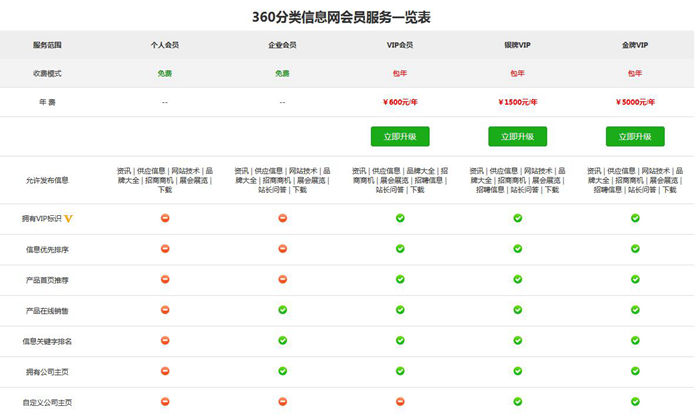700x417 pixels.
Task: Click 免费 under 企业会员
Action: pos(282,73)
